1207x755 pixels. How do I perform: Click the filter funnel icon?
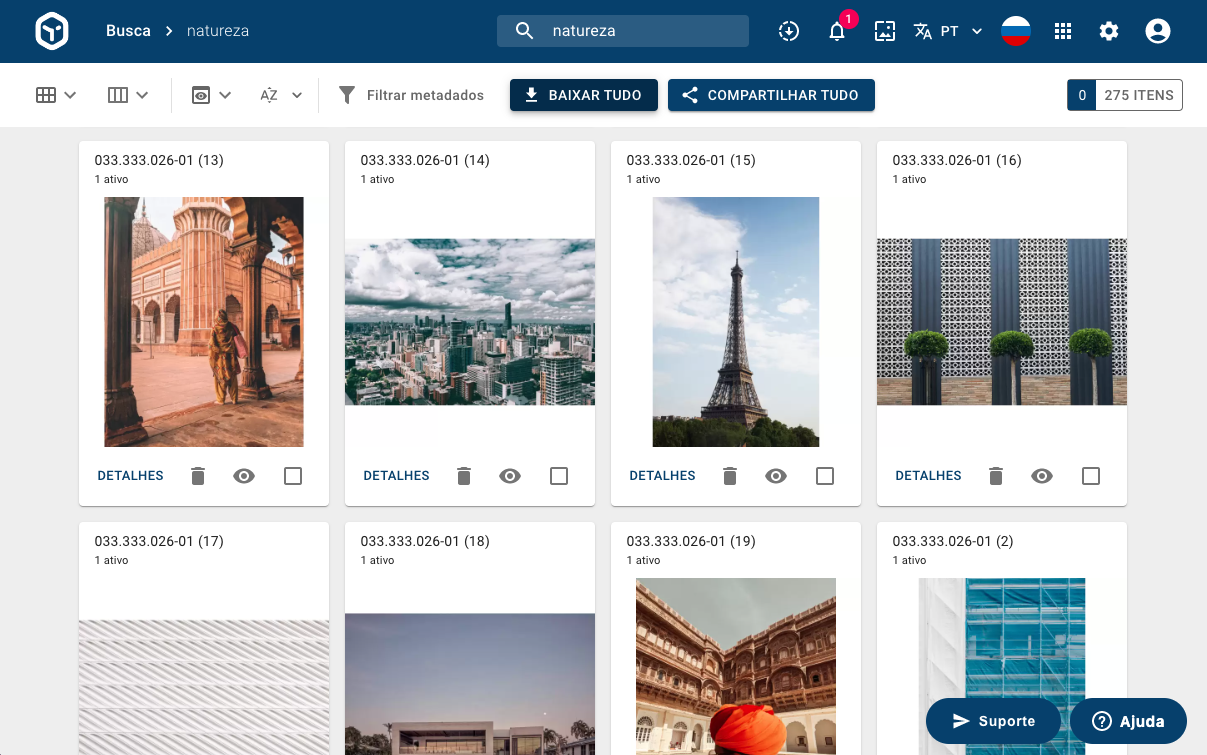coord(347,95)
